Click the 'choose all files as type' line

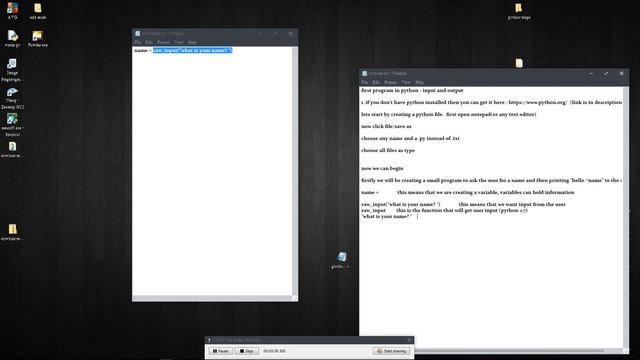click(388, 151)
